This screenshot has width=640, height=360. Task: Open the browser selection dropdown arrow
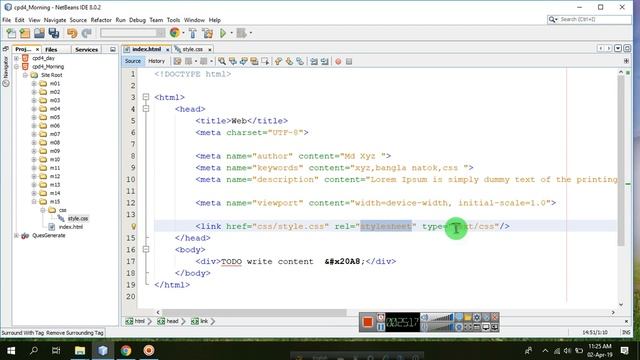pyautogui.click(x=183, y=33)
